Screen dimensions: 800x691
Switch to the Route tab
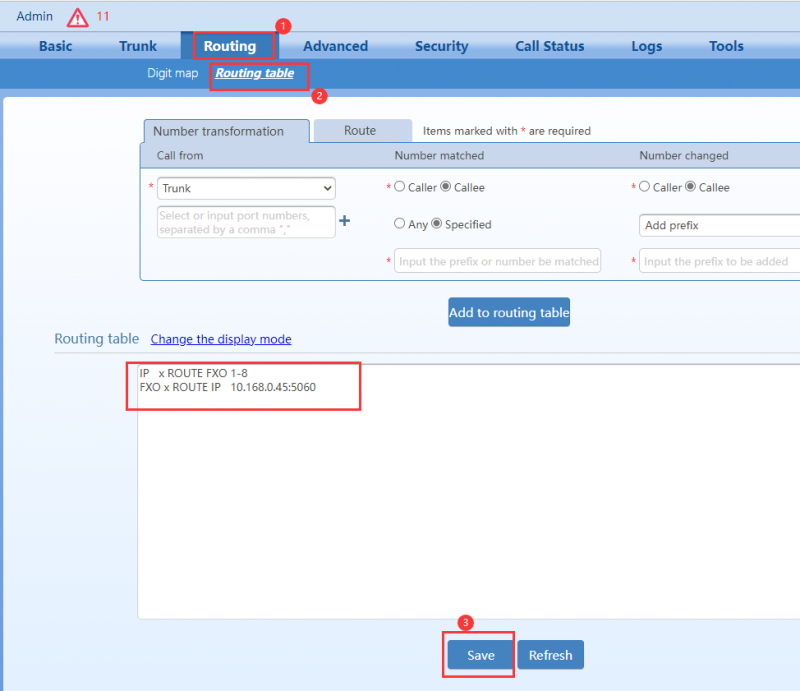(360, 131)
